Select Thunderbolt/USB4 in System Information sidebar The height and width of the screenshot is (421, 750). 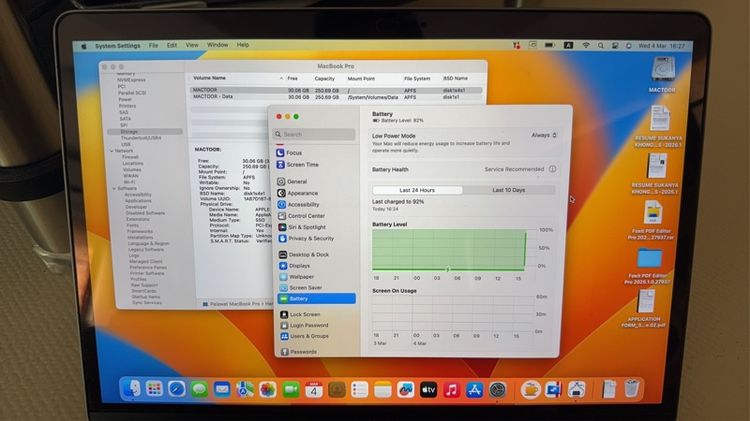pyautogui.click(x=141, y=138)
